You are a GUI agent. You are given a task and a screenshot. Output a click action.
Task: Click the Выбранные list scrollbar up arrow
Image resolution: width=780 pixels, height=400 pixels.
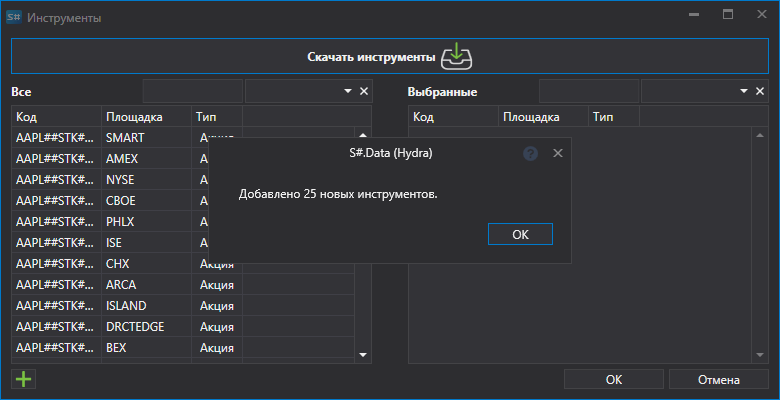[760, 135]
